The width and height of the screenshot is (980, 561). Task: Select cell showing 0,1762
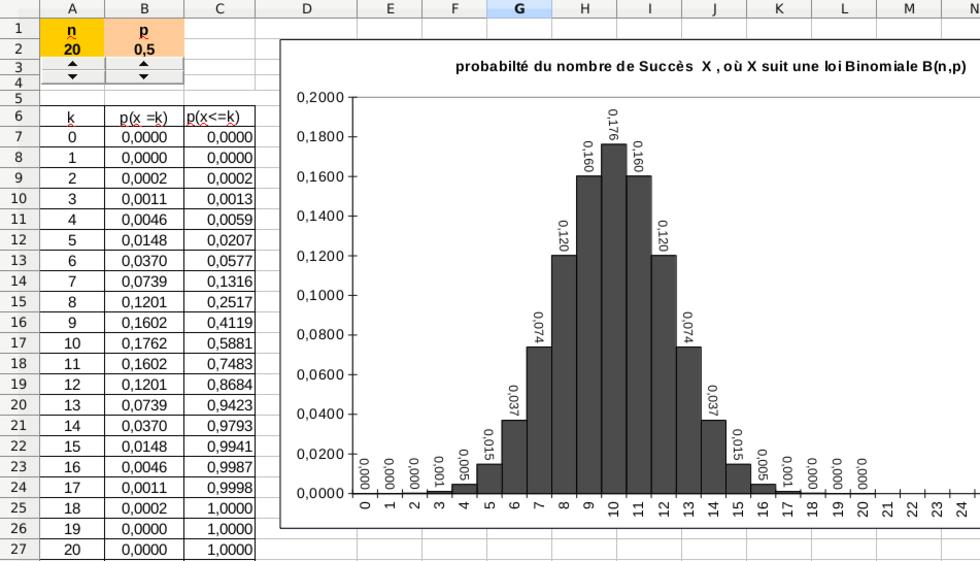(x=144, y=344)
